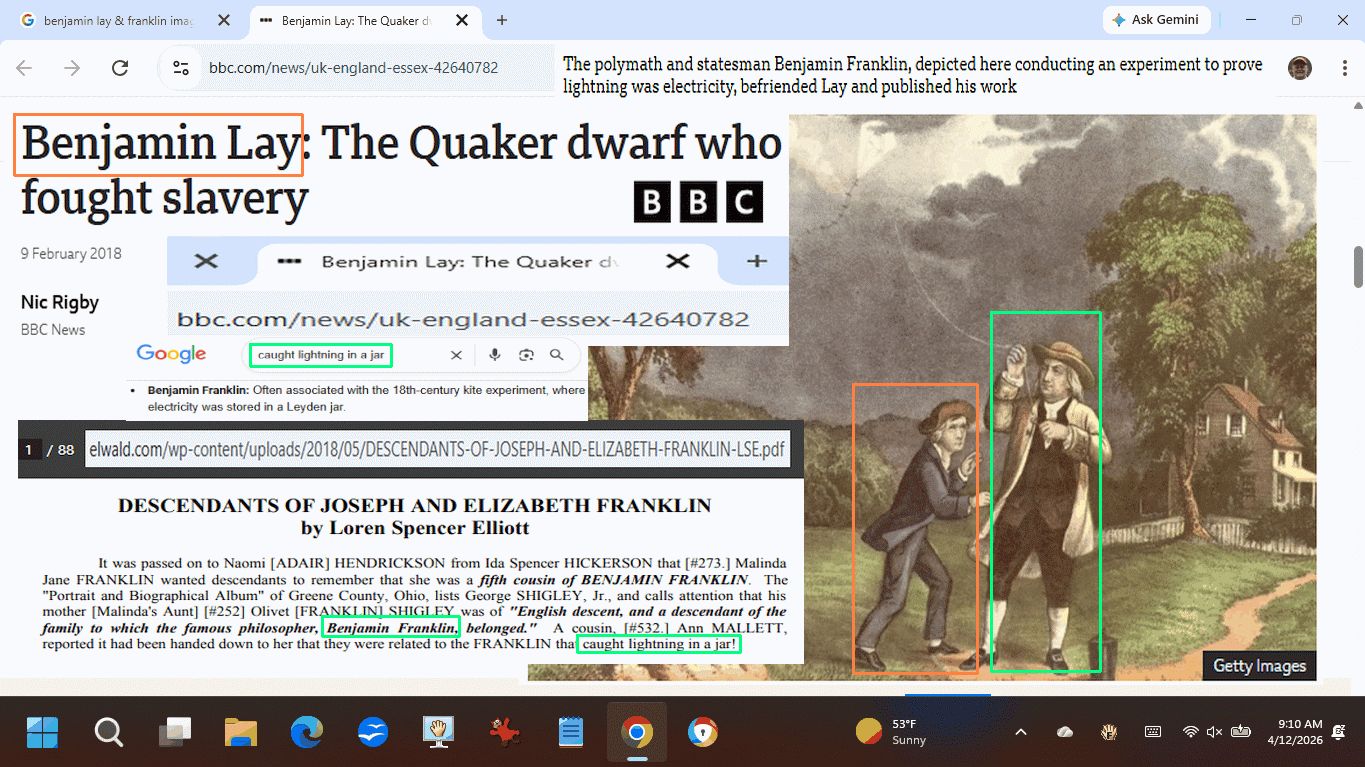The width and height of the screenshot is (1365, 767).
Task: Reload the BBC page
Action: [120, 68]
